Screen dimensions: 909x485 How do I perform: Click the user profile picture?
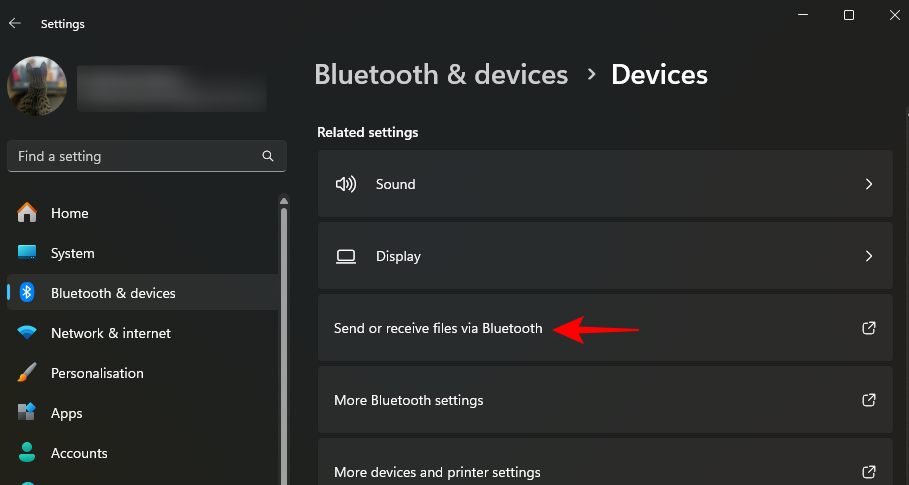(x=37, y=86)
